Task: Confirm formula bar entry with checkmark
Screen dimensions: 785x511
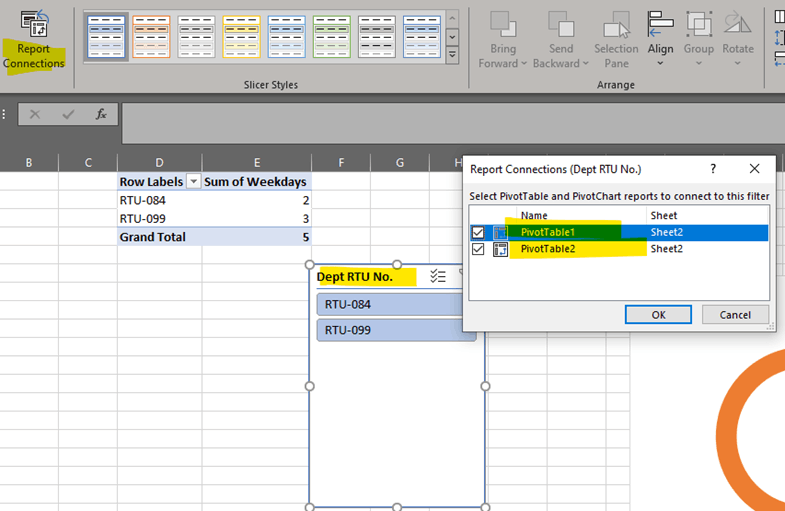Action: click(x=68, y=114)
